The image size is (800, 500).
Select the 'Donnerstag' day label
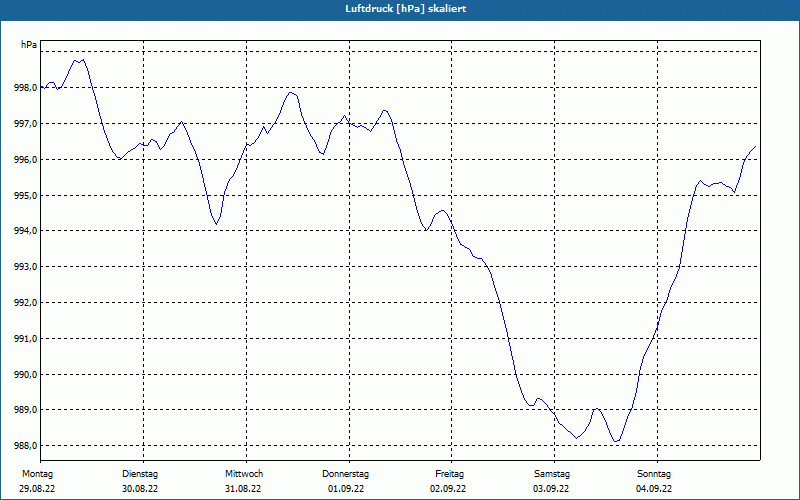click(345, 474)
